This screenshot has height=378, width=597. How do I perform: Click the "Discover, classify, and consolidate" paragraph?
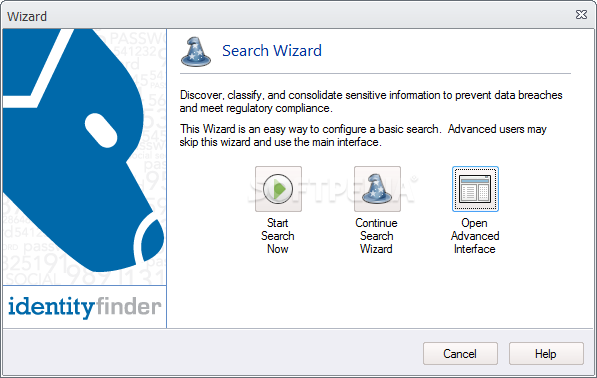(x=371, y=102)
